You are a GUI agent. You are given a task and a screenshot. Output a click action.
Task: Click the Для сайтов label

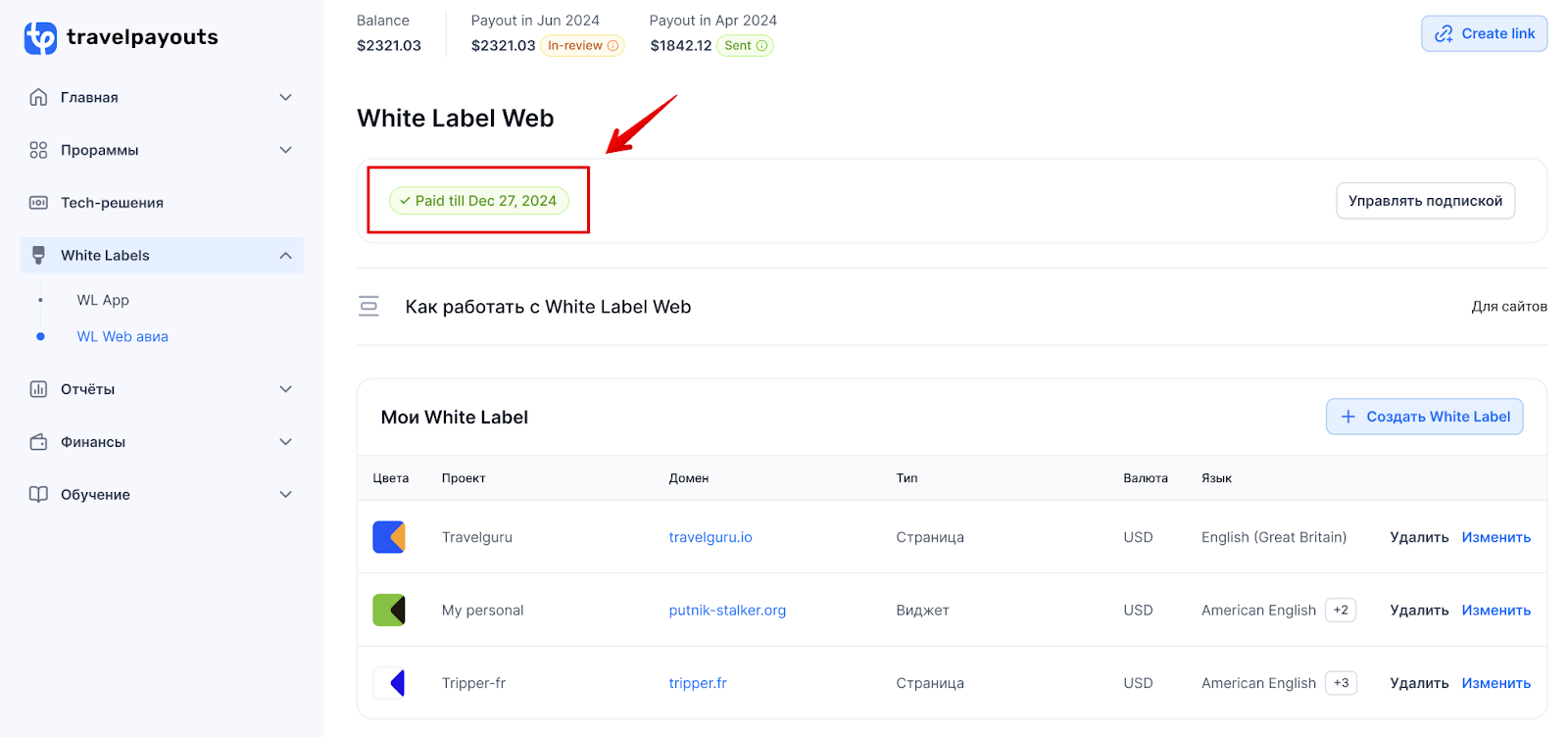click(x=1509, y=307)
